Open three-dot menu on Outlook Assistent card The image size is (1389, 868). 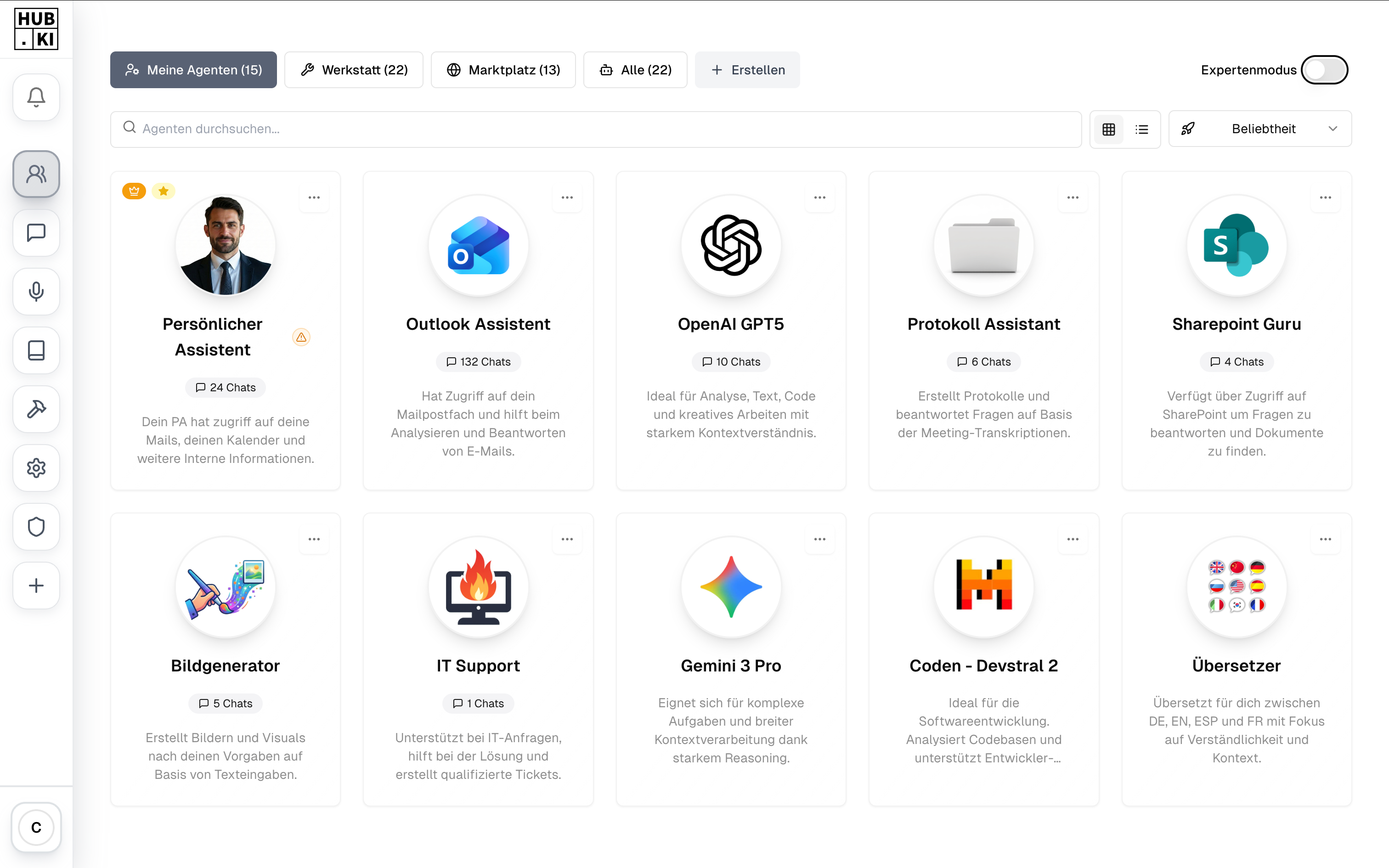pyautogui.click(x=567, y=197)
